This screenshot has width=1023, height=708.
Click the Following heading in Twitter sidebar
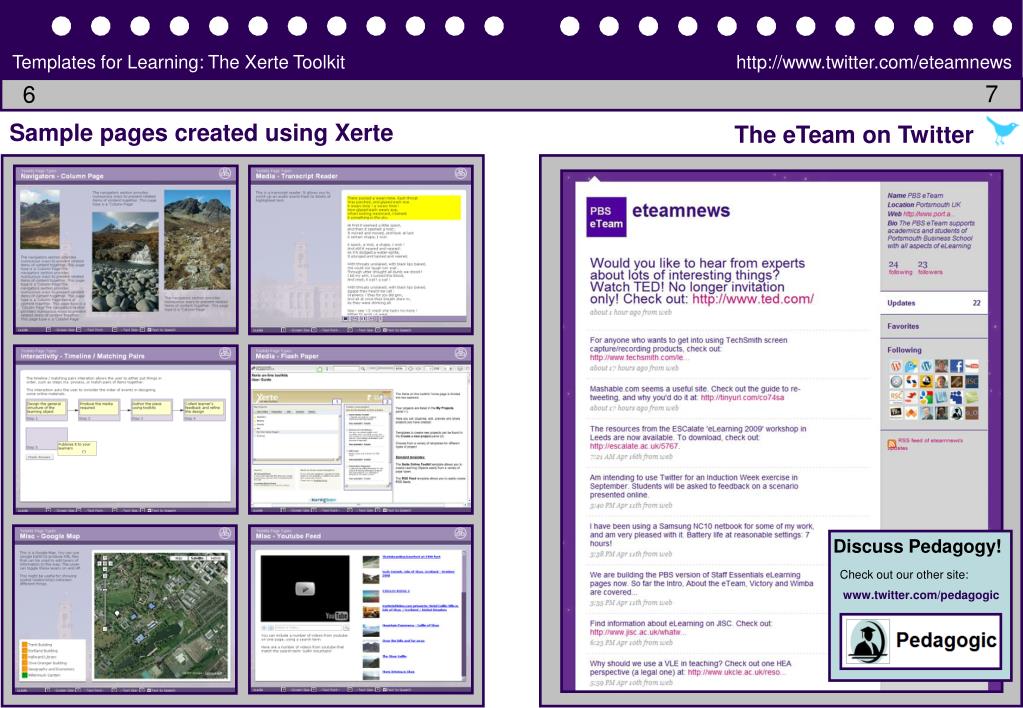[x=904, y=350]
